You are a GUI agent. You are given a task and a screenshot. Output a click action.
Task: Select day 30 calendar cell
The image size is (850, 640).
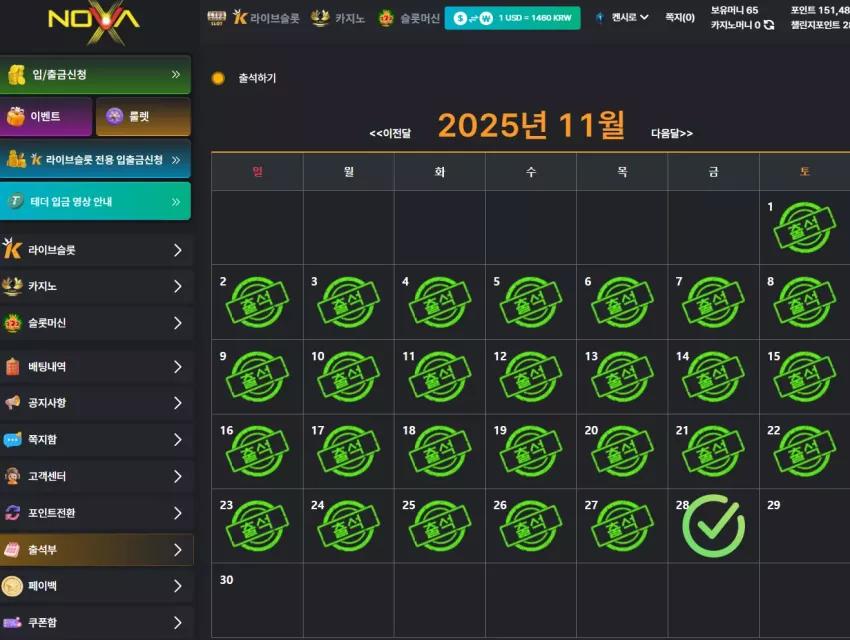(257, 600)
